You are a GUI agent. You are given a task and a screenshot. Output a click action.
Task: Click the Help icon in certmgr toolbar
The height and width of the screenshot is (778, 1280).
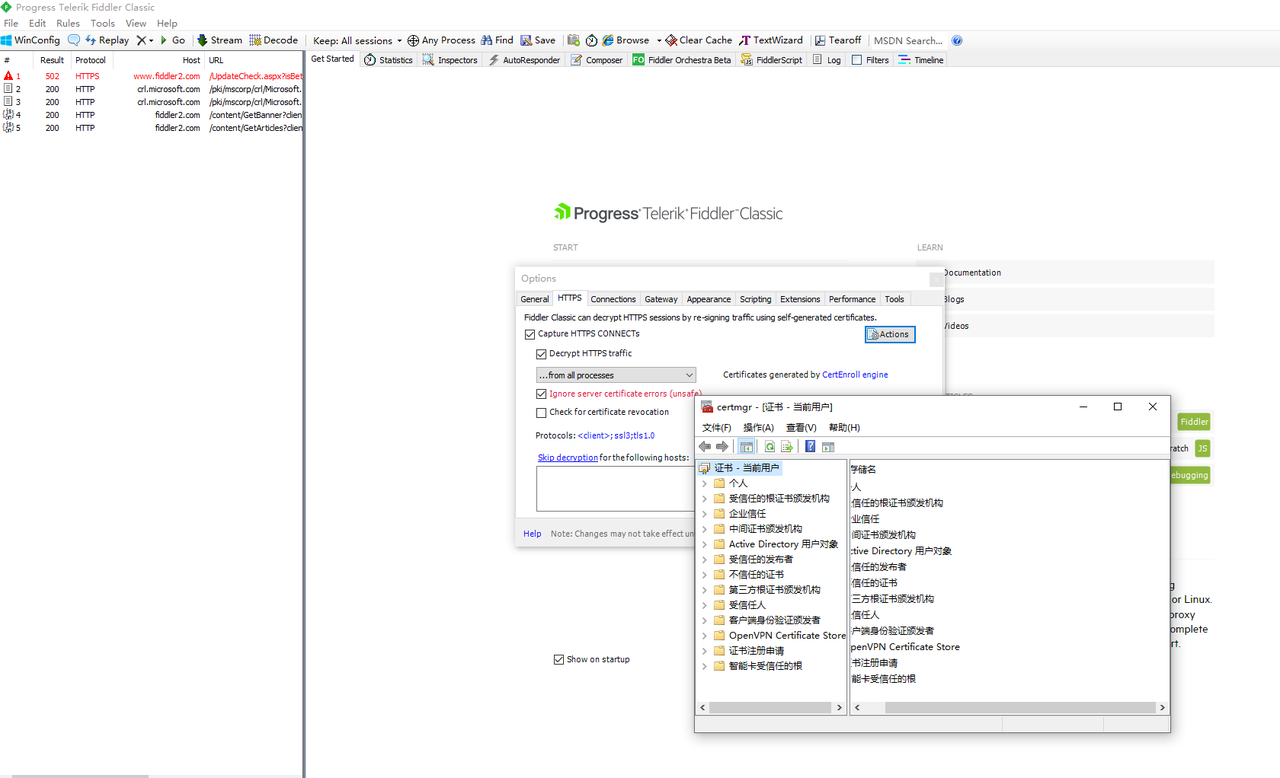(810, 447)
